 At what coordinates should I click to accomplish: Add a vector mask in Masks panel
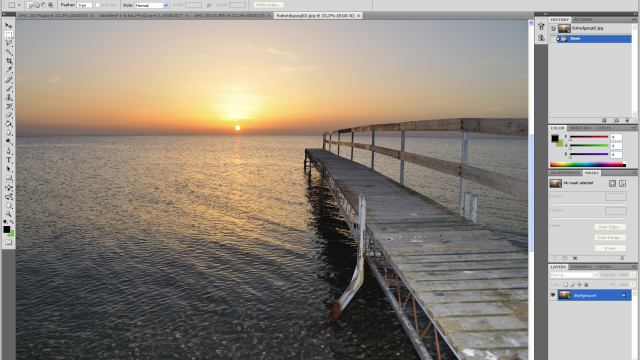pos(622,184)
